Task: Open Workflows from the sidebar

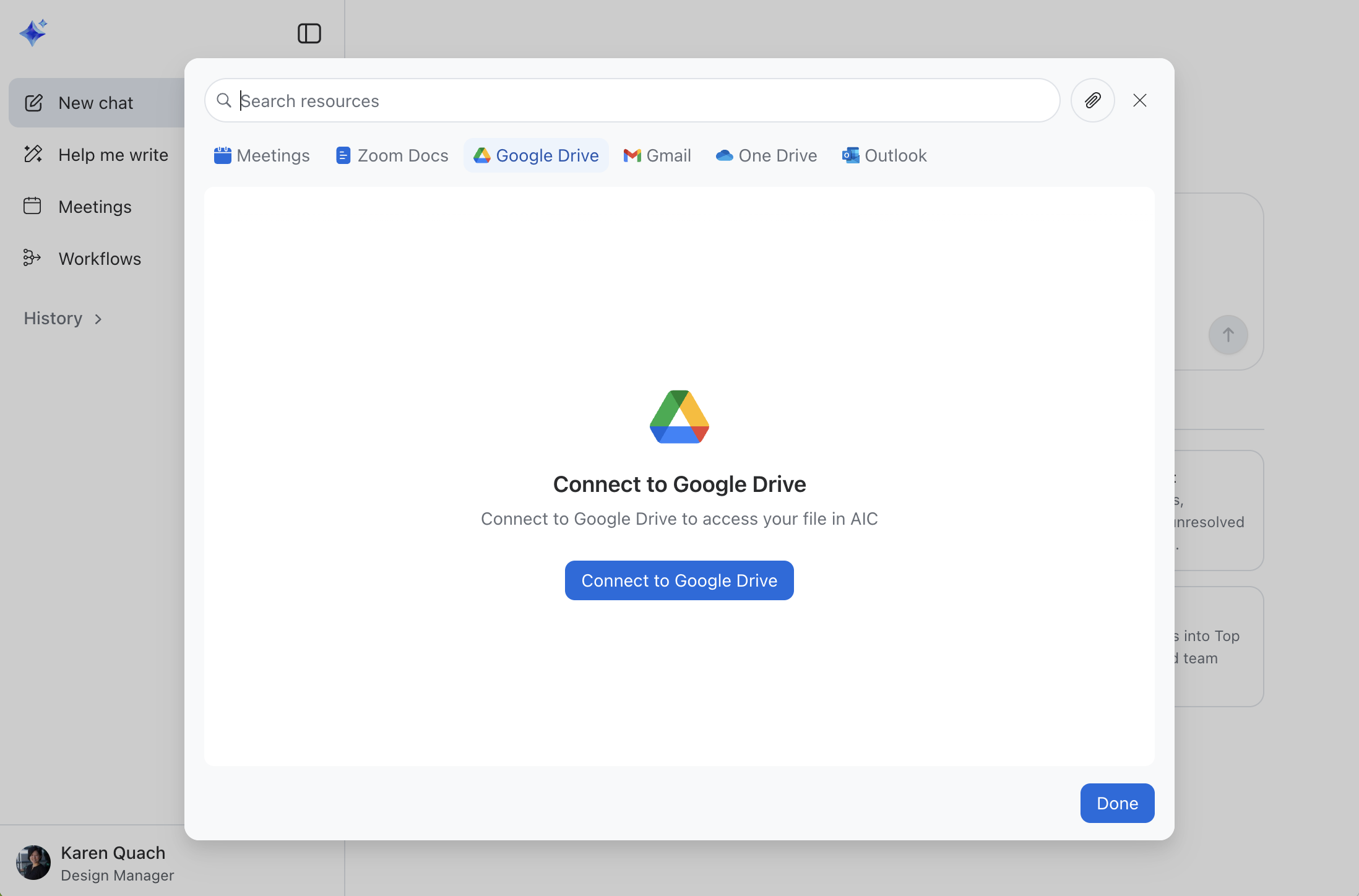Action: [99, 259]
